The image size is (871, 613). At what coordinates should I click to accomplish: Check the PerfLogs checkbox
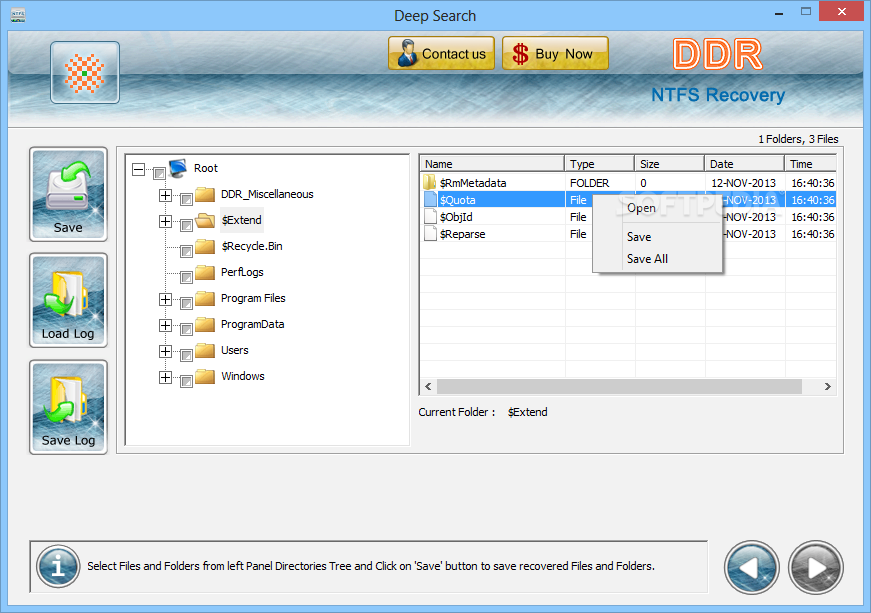[x=187, y=277]
